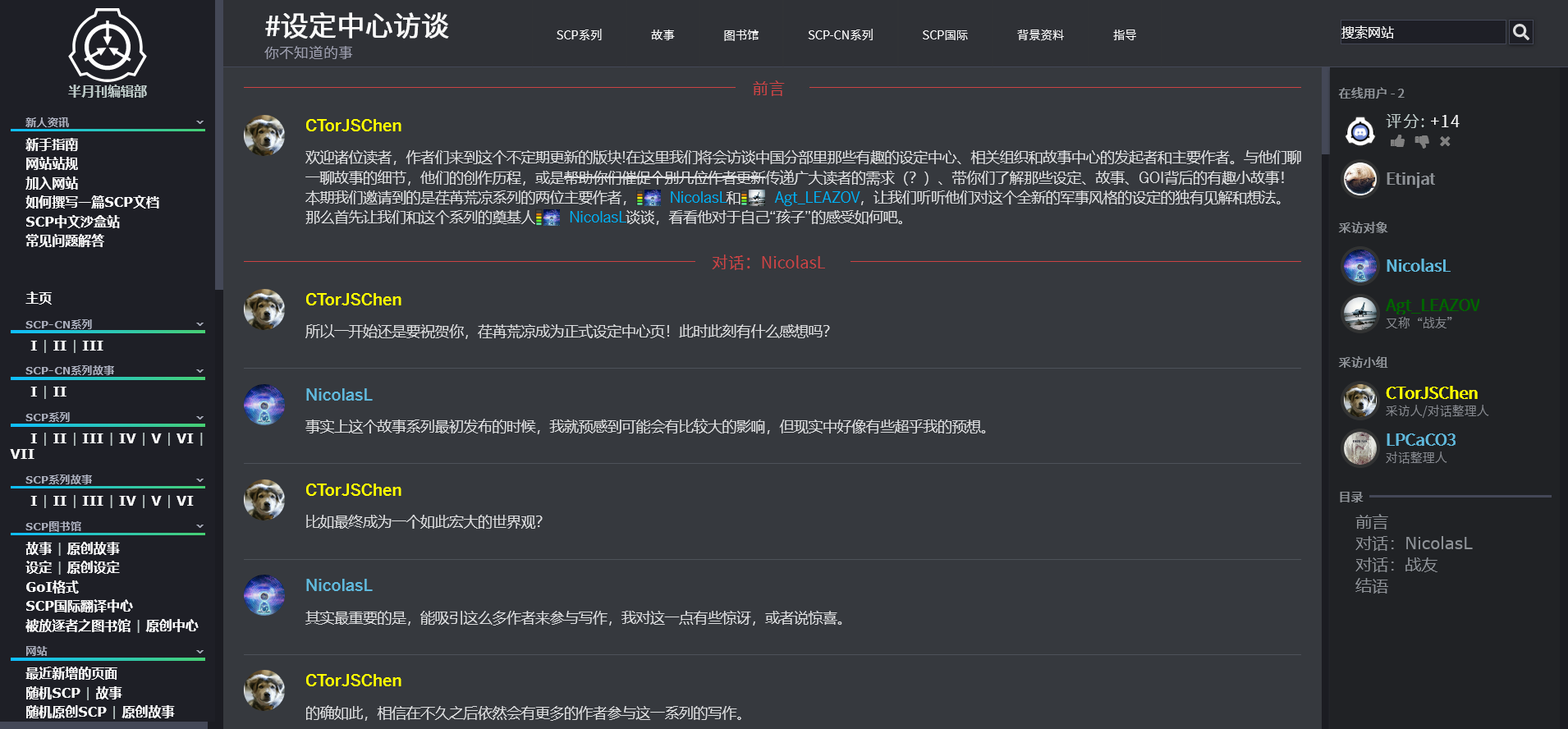This screenshot has height=729, width=1568.
Task: Jump to 对话：战友 in table of contents
Action: coord(1396,565)
